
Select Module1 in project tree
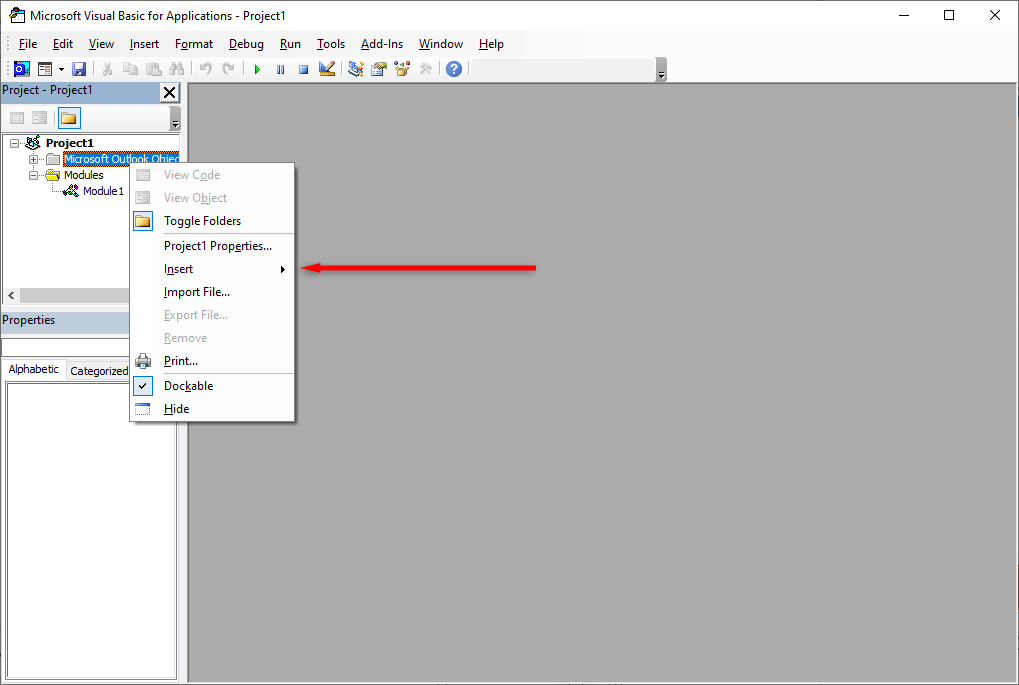pos(103,191)
